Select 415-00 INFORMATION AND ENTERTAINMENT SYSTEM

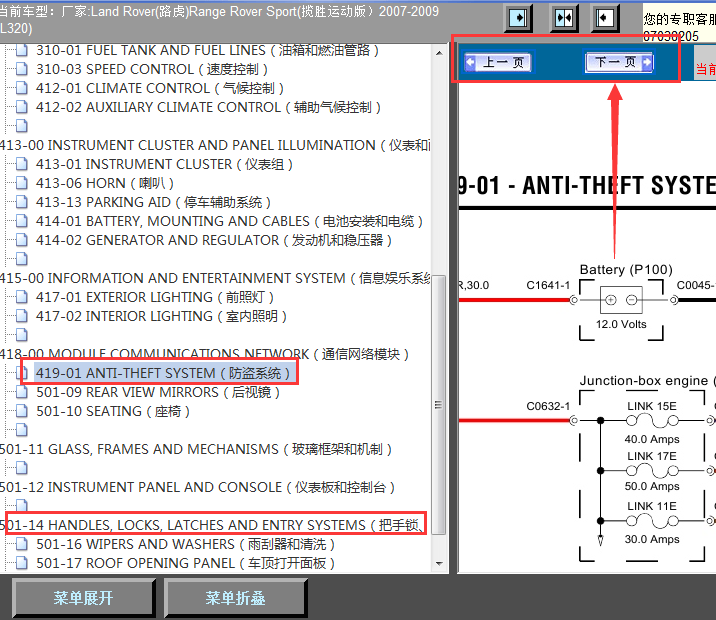click(x=215, y=278)
